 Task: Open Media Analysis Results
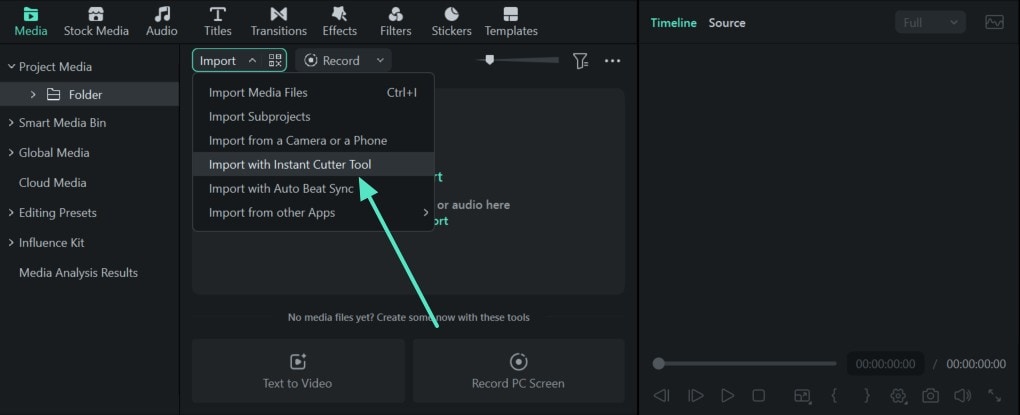(79, 273)
